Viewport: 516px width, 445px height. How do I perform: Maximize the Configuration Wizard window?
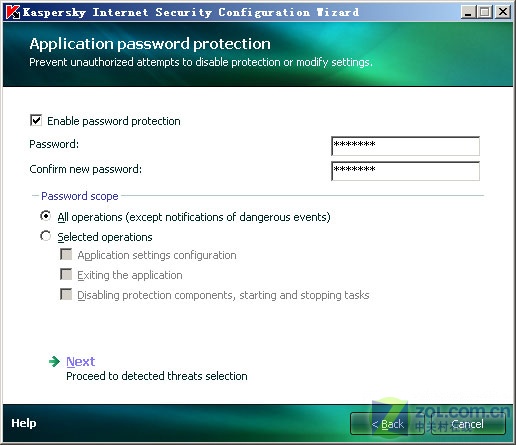point(485,12)
